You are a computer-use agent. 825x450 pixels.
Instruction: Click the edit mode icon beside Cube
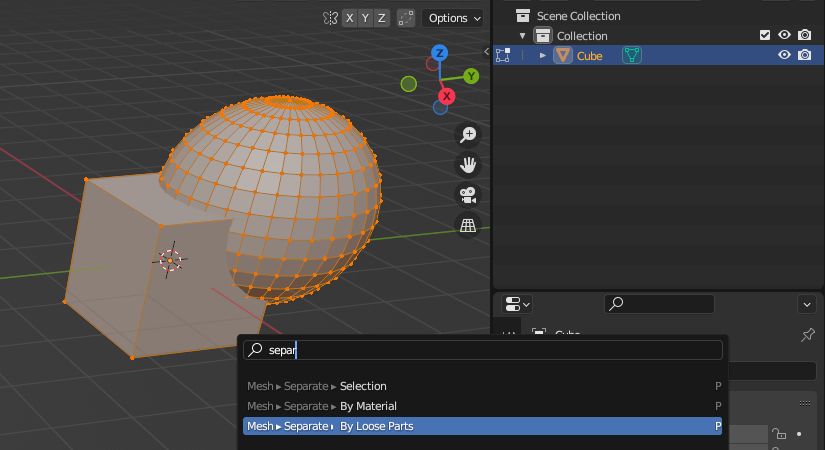click(x=502, y=55)
